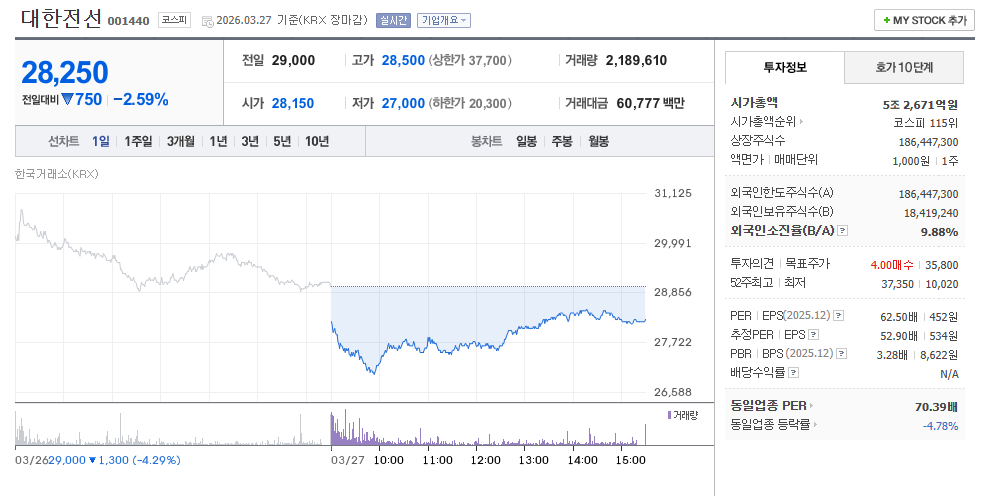
Task: Open the 기업개요 dropdown
Action: pos(444,20)
